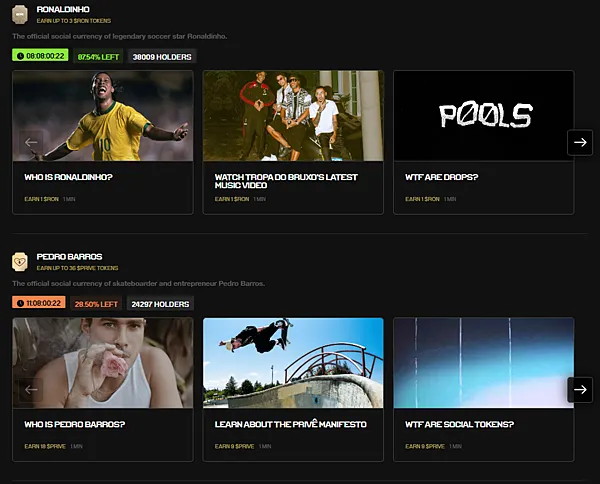600x484 pixels.
Task: Click the 'WTF ARE DROPS?' card title
Action: 442,177
